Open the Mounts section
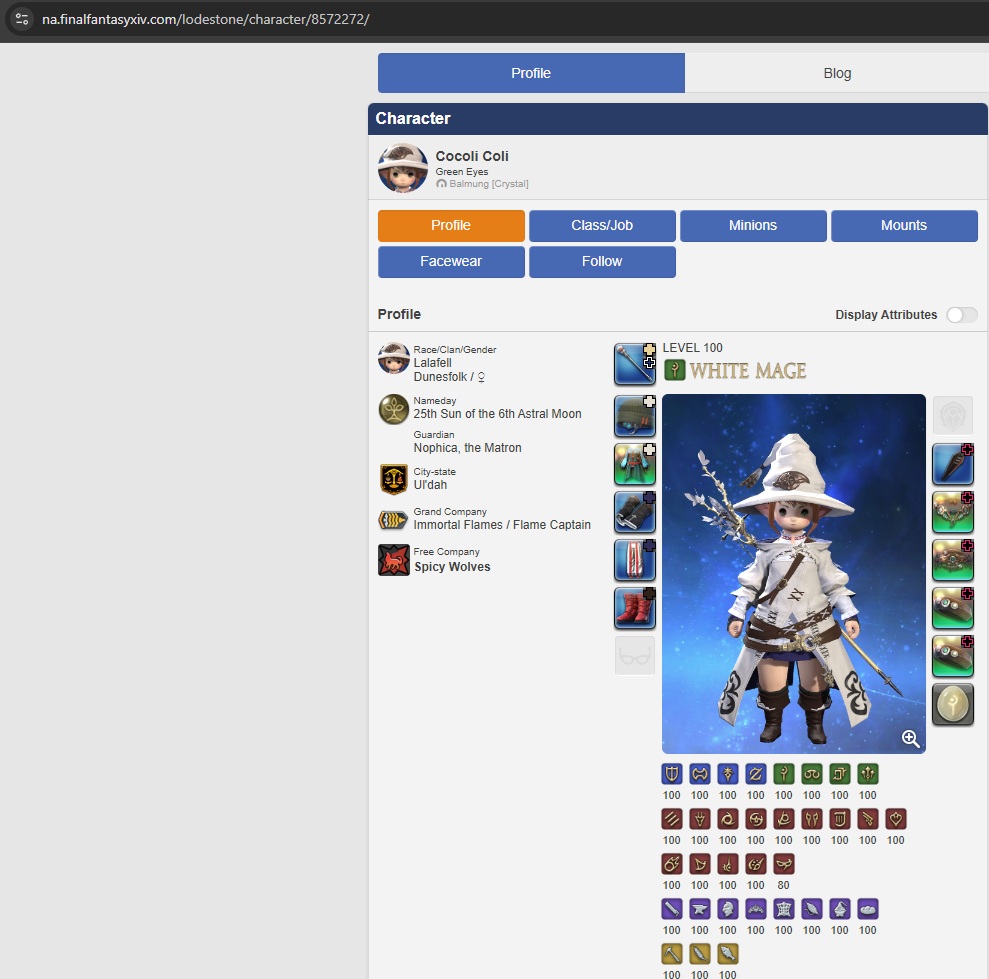The width and height of the screenshot is (989, 979). (x=904, y=225)
